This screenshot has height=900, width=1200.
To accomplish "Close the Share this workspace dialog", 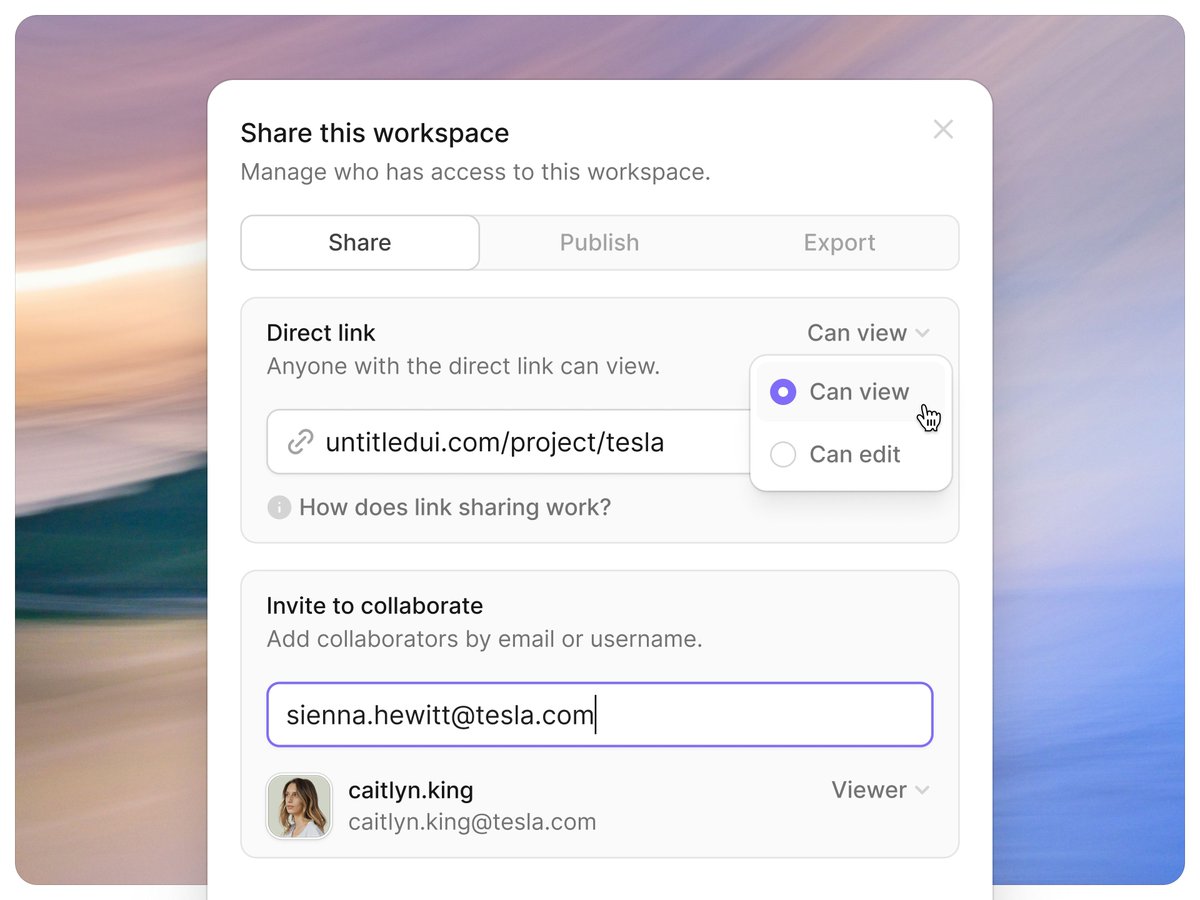I will click(x=943, y=129).
